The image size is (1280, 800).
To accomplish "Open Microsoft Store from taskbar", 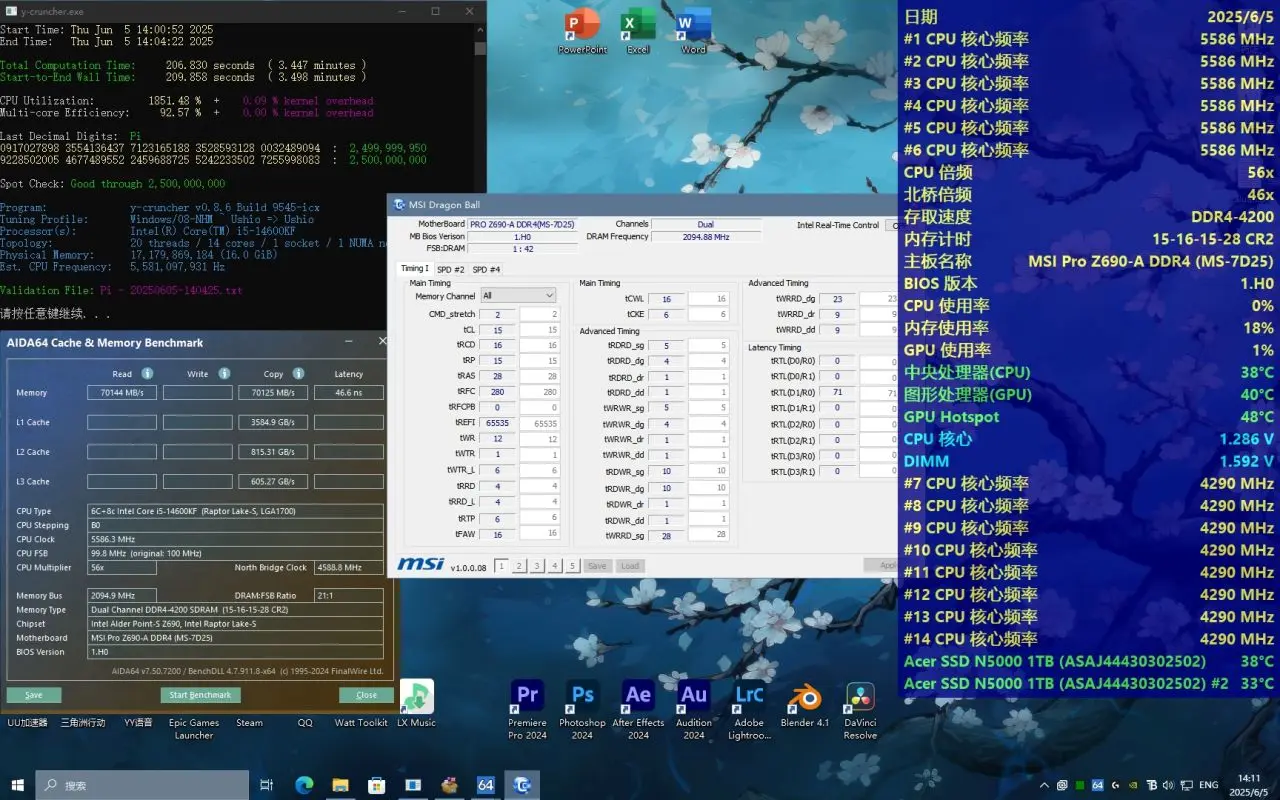I will [377, 785].
